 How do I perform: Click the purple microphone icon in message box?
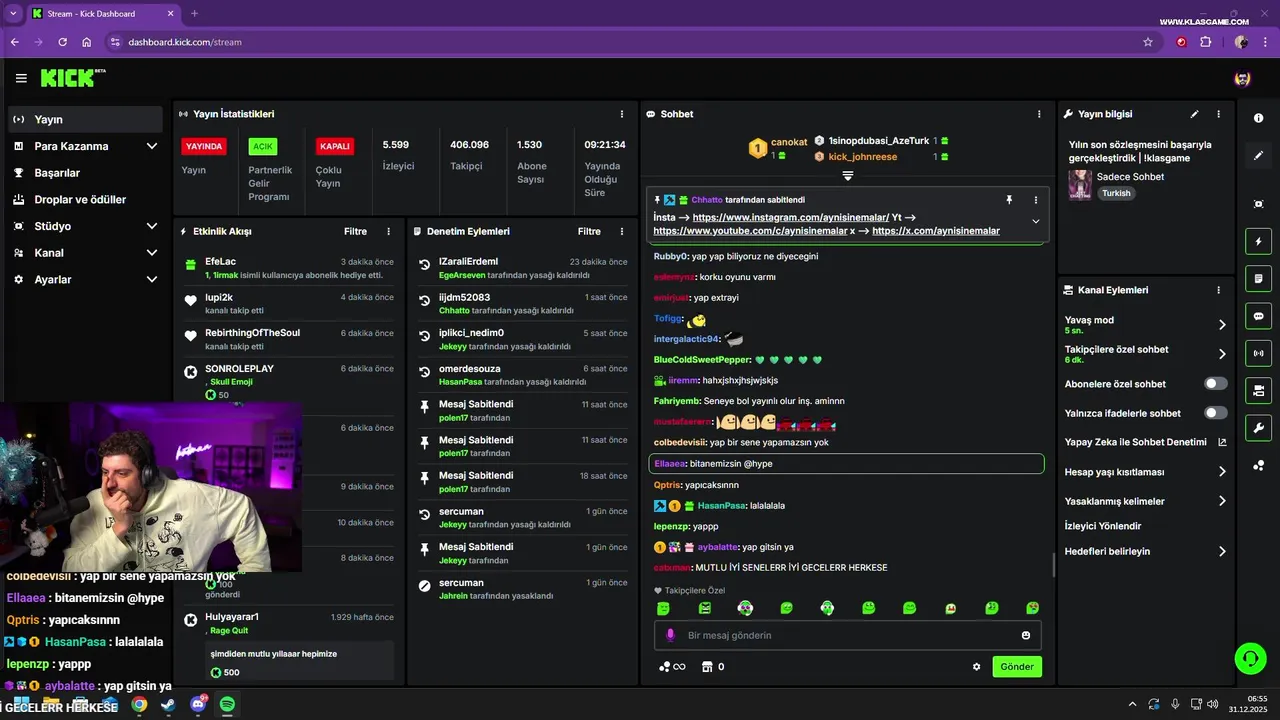click(670, 635)
